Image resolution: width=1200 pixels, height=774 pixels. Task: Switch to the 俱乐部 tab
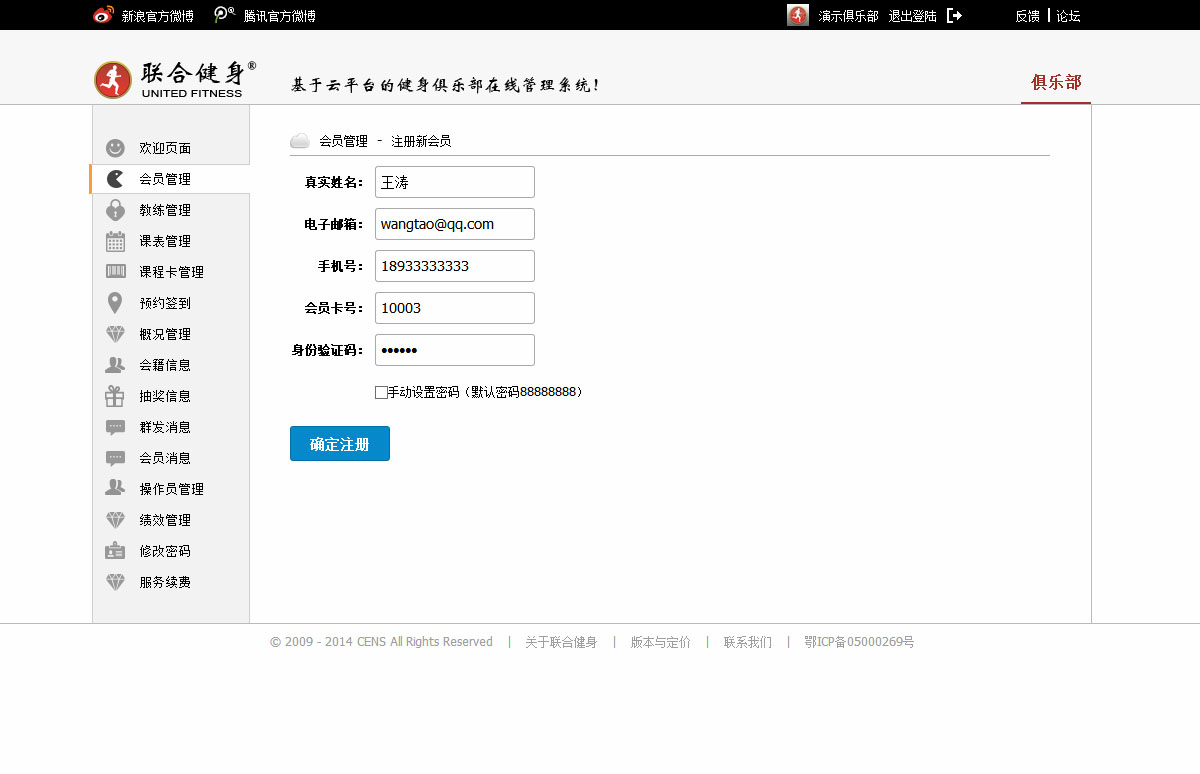[1055, 83]
